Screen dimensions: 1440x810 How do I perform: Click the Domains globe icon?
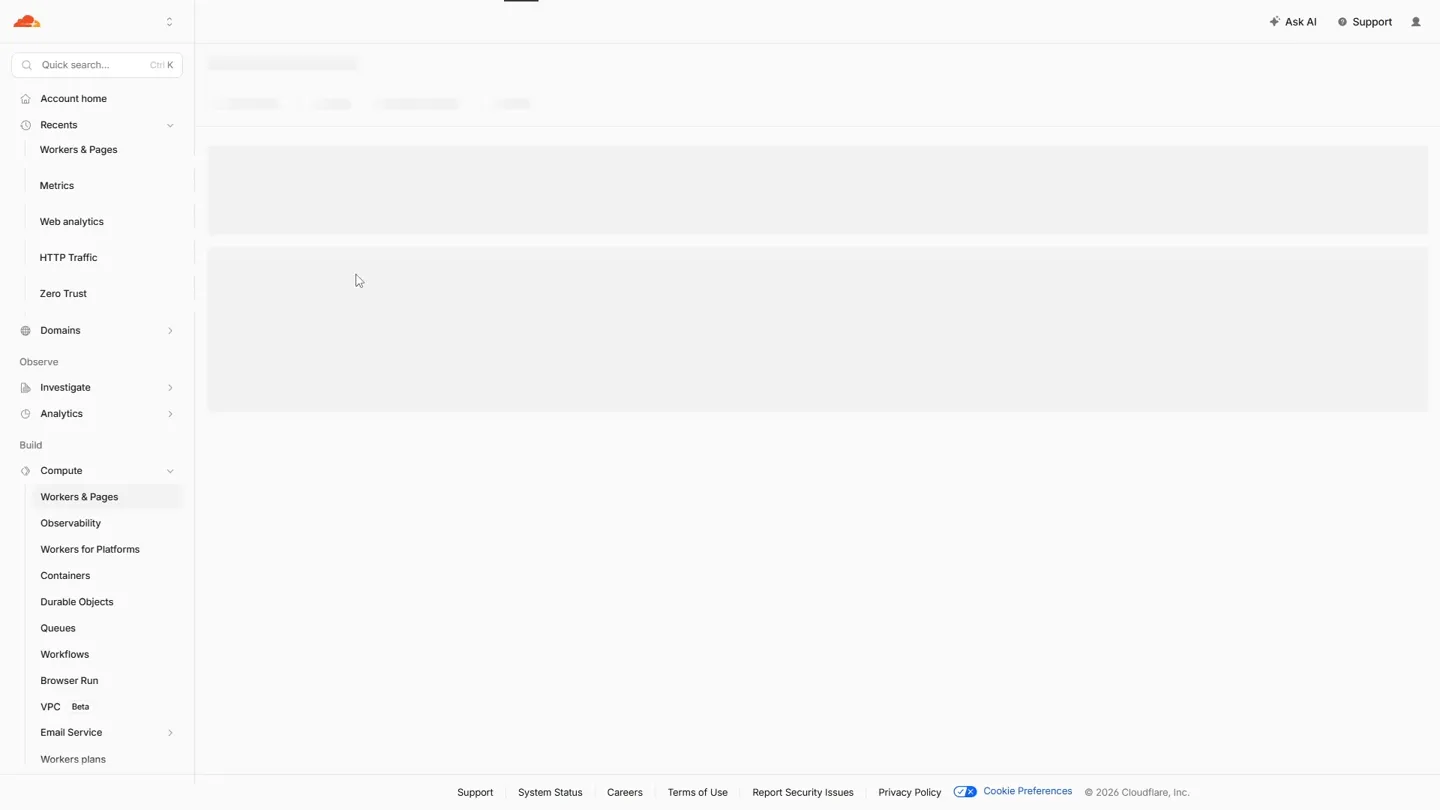26,331
